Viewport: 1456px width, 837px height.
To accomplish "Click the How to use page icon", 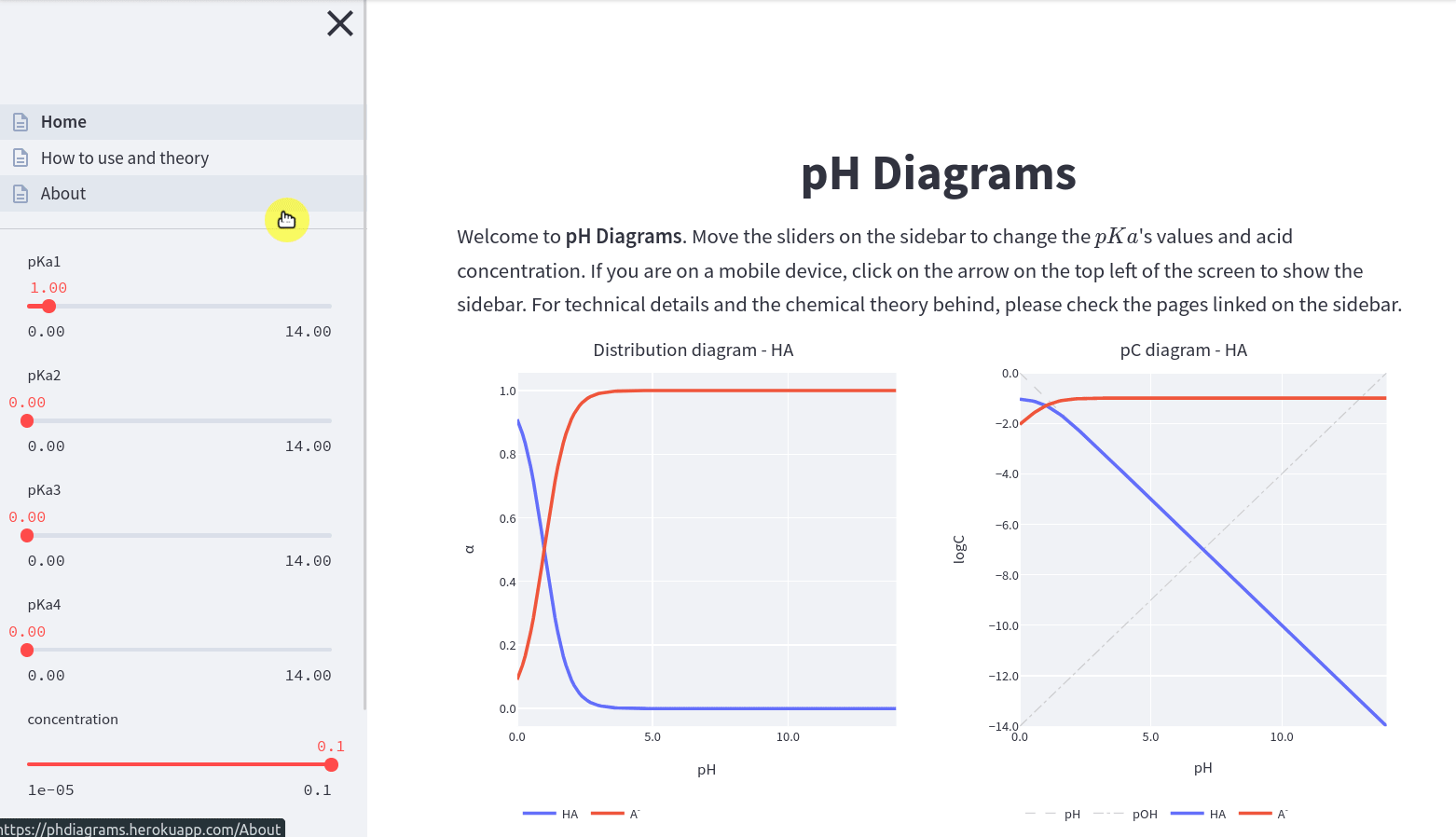I will 21,158.
